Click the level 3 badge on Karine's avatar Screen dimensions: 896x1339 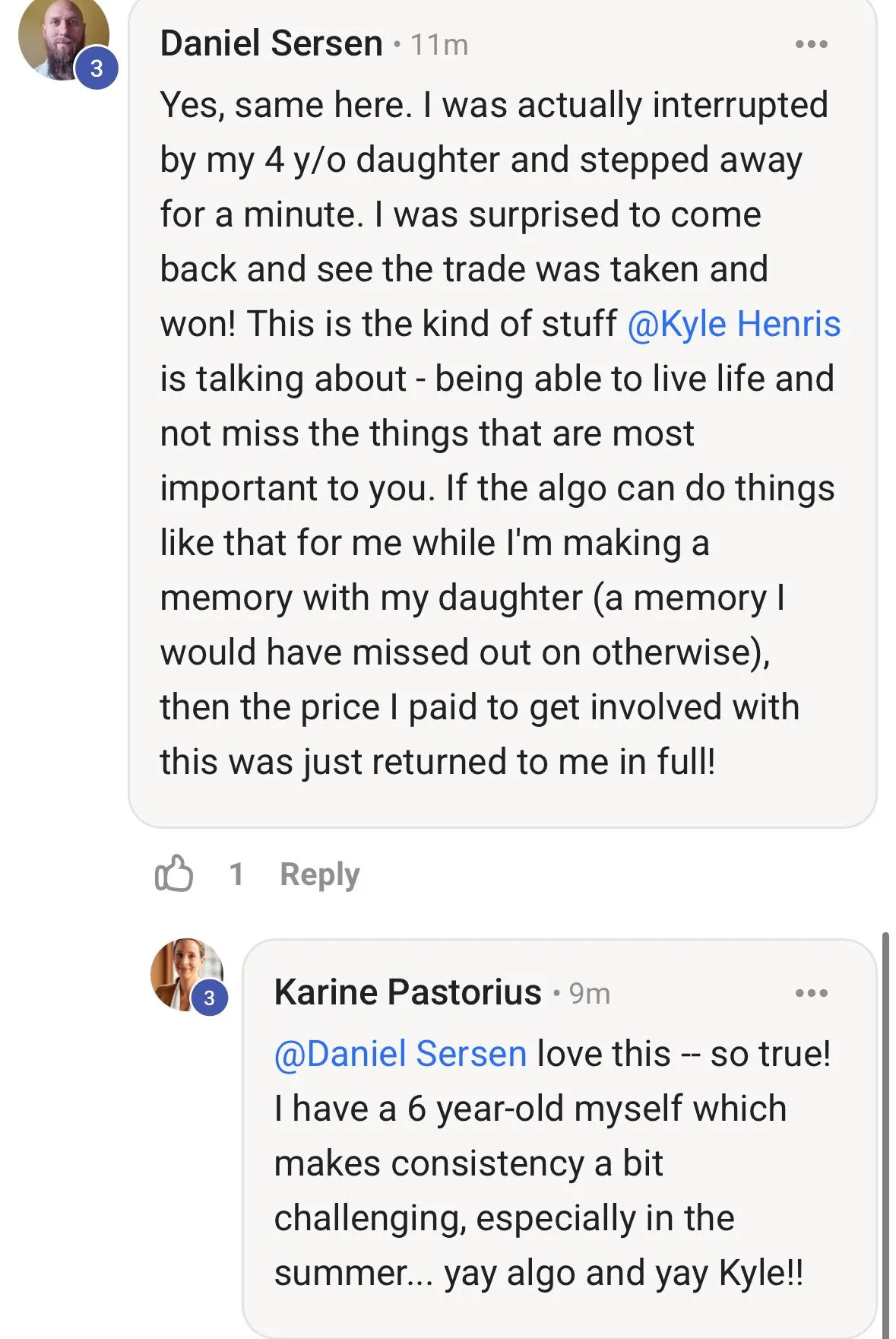(209, 998)
